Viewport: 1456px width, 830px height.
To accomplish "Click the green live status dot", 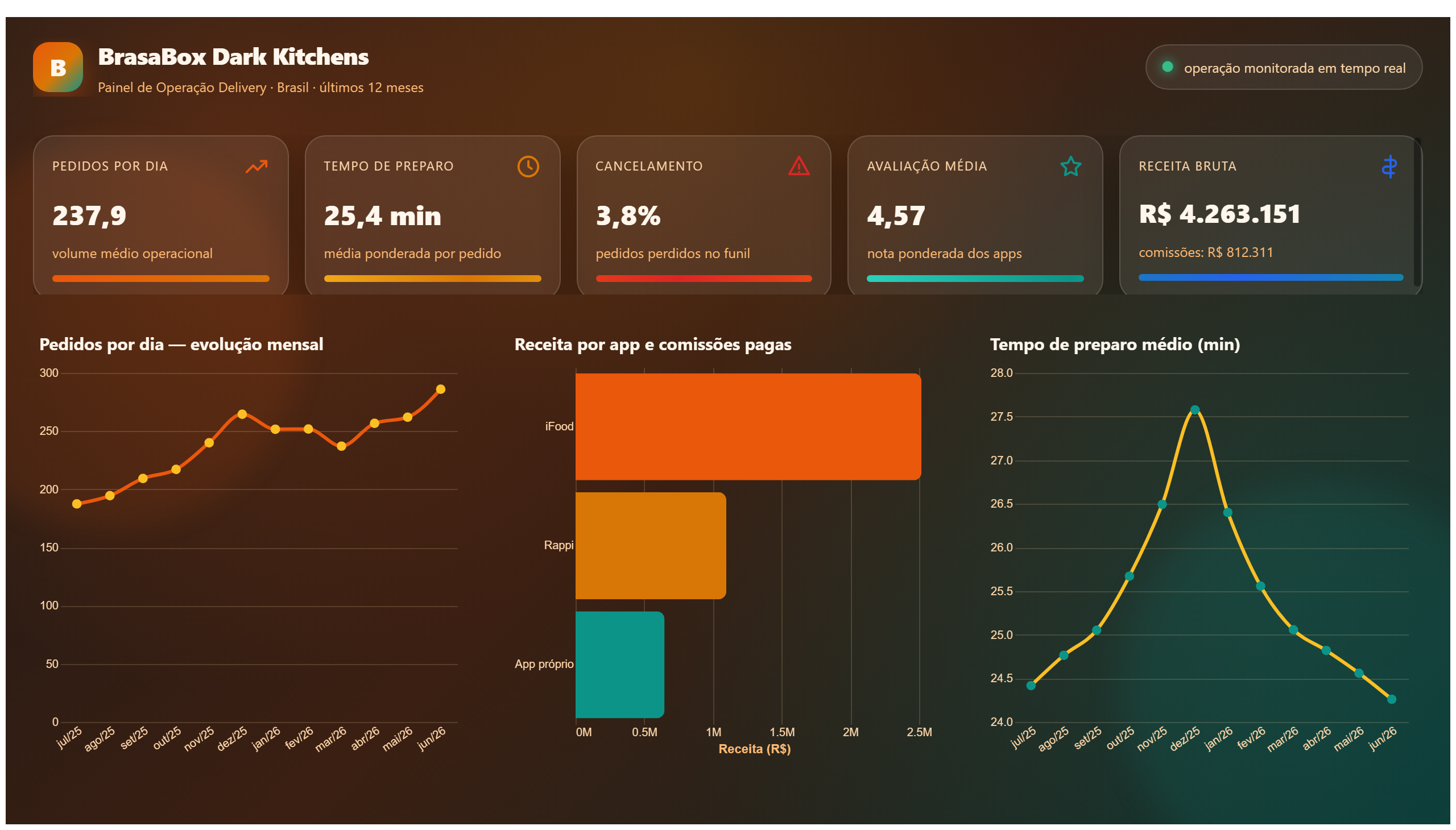I will pos(1168,67).
